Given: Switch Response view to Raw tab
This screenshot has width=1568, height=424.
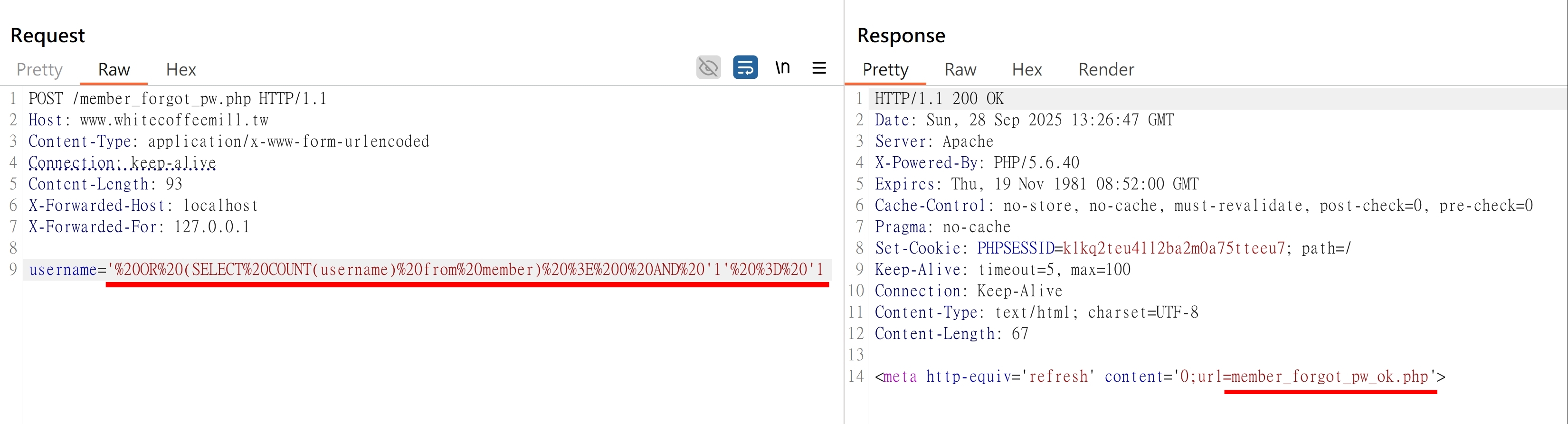Looking at the screenshot, I should pos(960,69).
